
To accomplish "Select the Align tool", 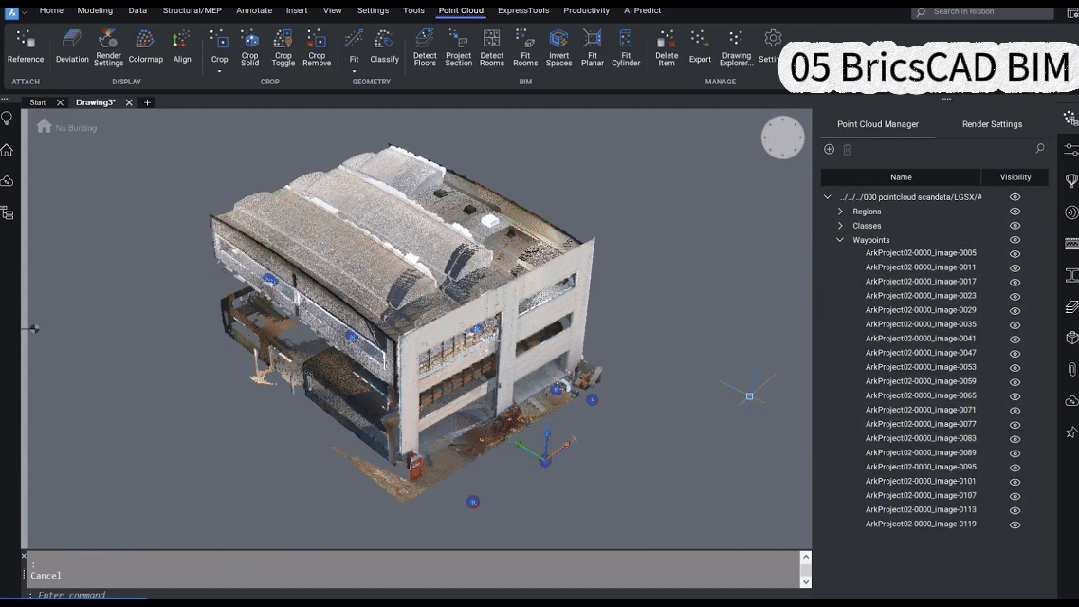I will 182,47.
